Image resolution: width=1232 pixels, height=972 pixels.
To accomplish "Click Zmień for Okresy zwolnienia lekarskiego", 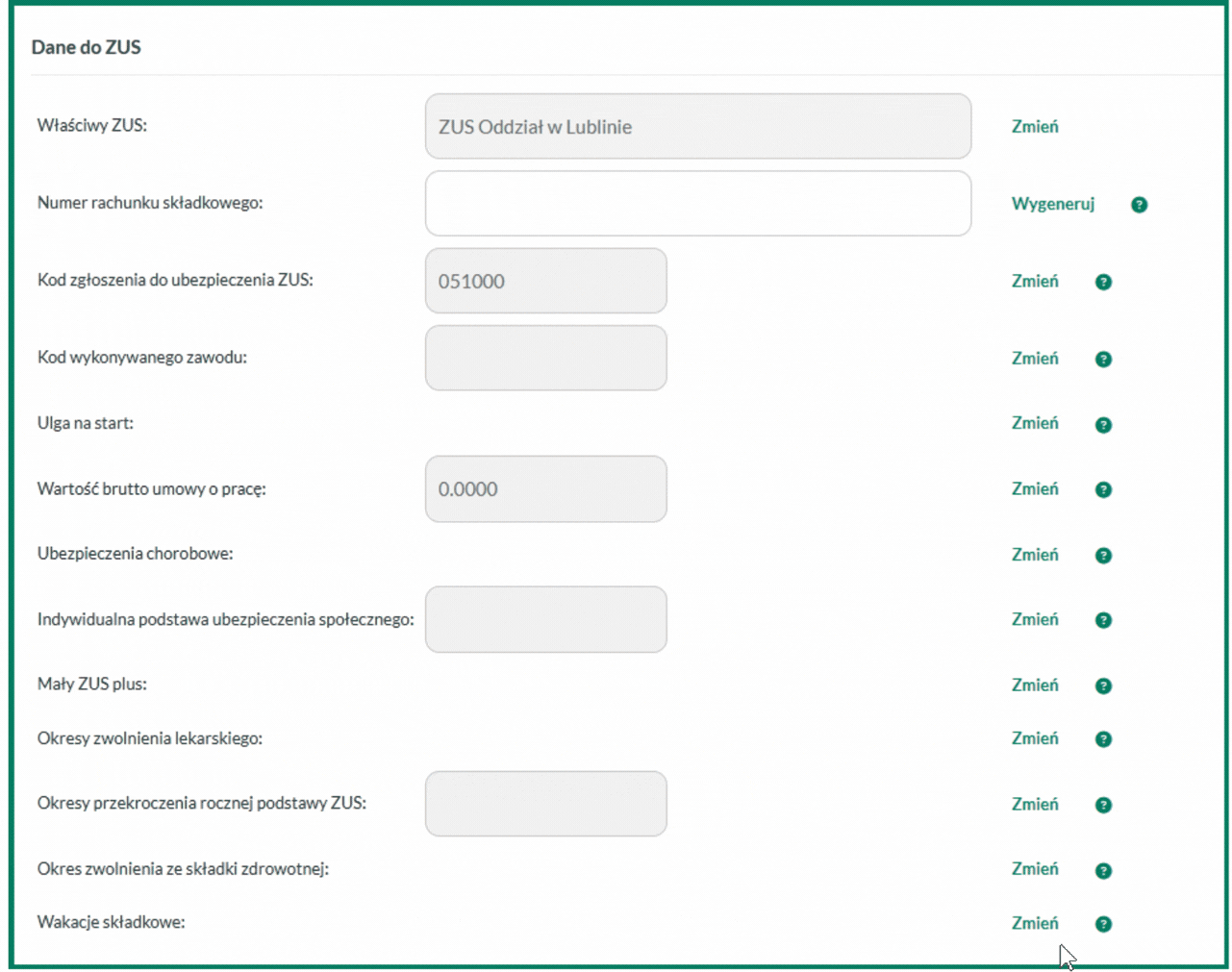I will click(1035, 738).
